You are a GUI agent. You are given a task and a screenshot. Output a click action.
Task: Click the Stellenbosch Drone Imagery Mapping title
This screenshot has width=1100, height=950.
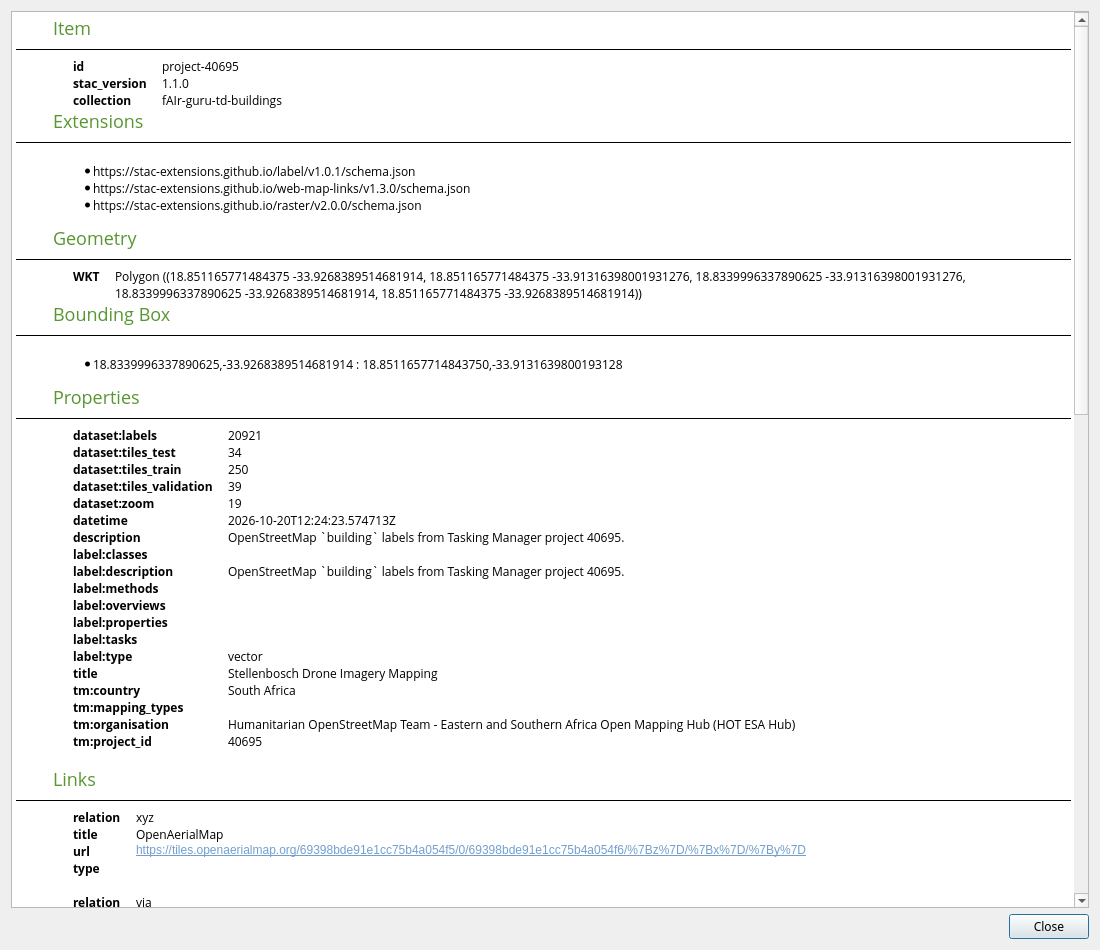pyautogui.click(x=333, y=674)
